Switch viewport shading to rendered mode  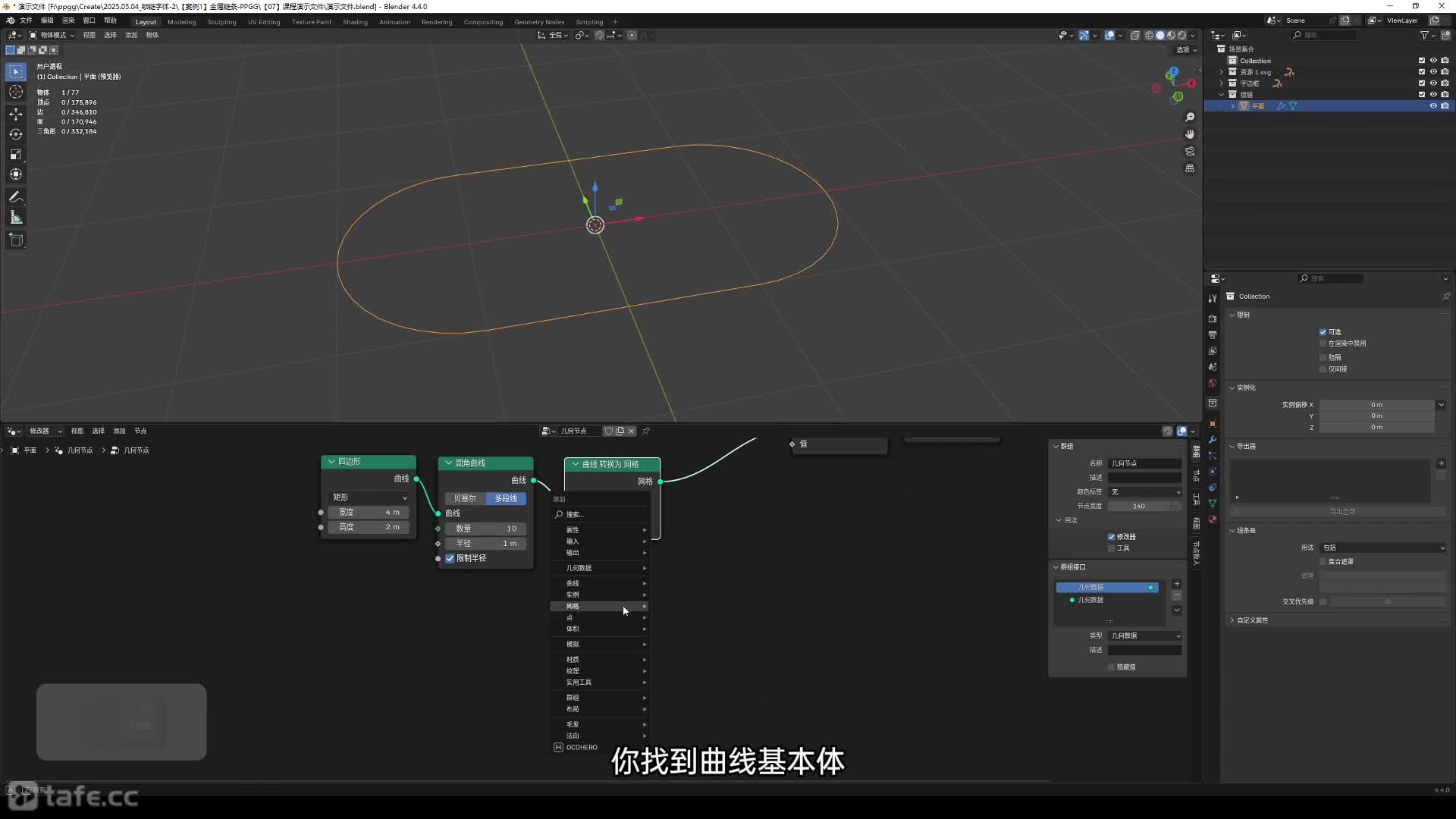click(1181, 35)
